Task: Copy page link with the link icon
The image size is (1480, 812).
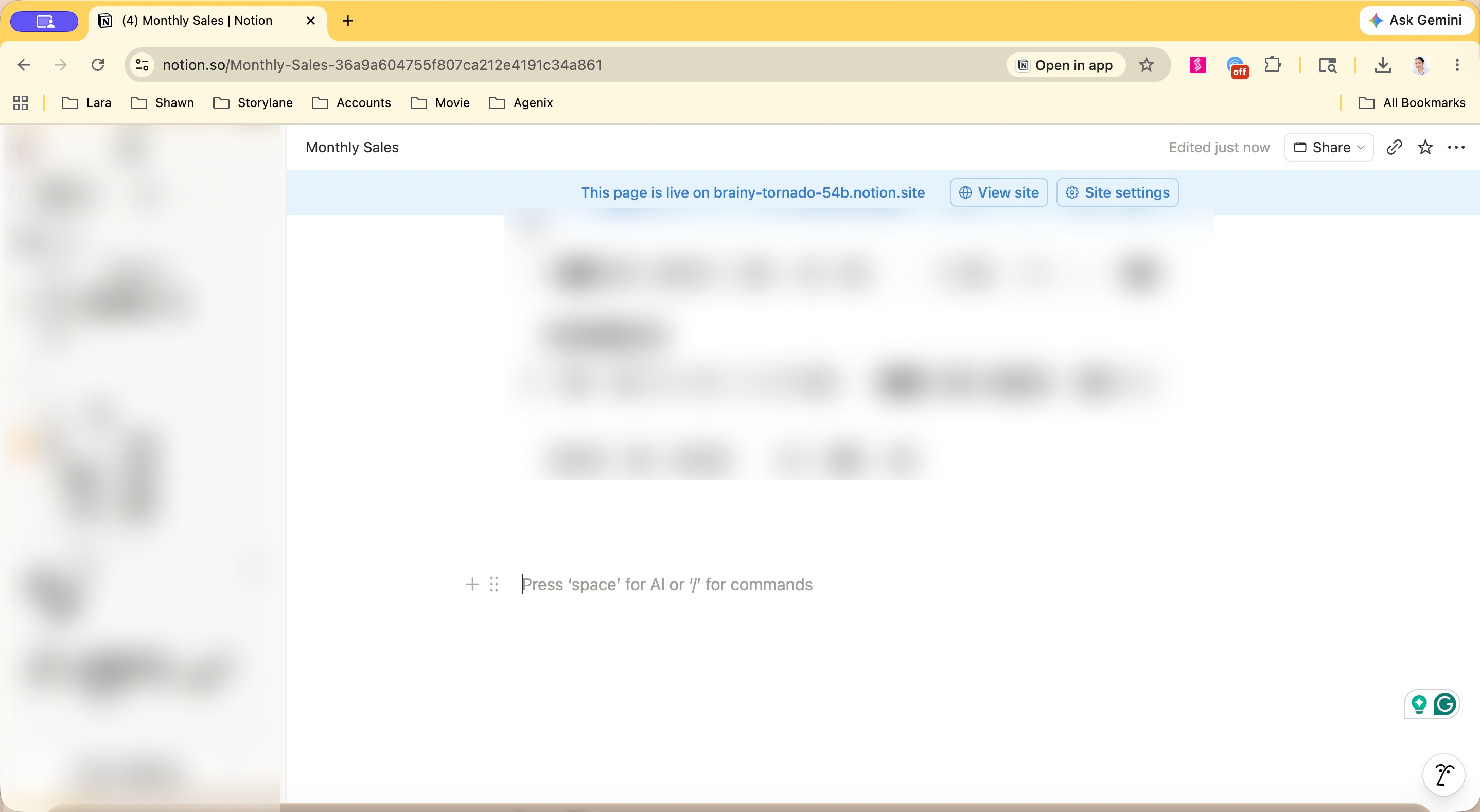Action: coord(1395,147)
